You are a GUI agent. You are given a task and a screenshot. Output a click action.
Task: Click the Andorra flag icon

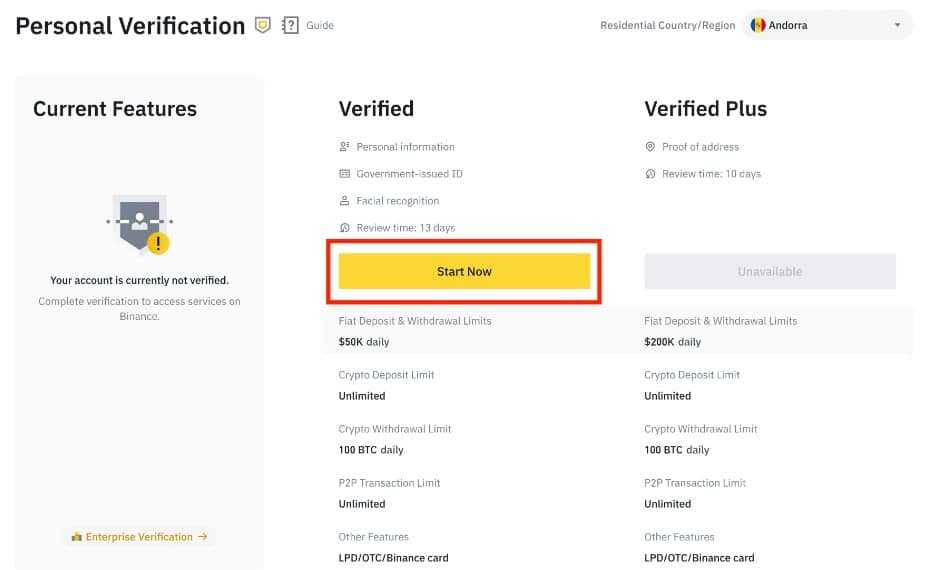[x=759, y=25]
